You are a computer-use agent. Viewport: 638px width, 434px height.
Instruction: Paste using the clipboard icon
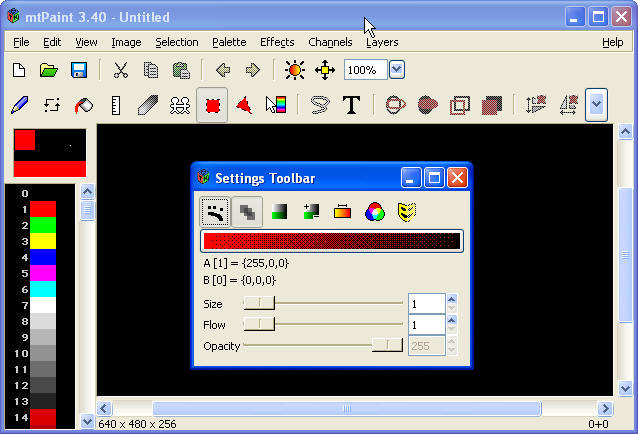pyautogui.click(x=181, y=70)
